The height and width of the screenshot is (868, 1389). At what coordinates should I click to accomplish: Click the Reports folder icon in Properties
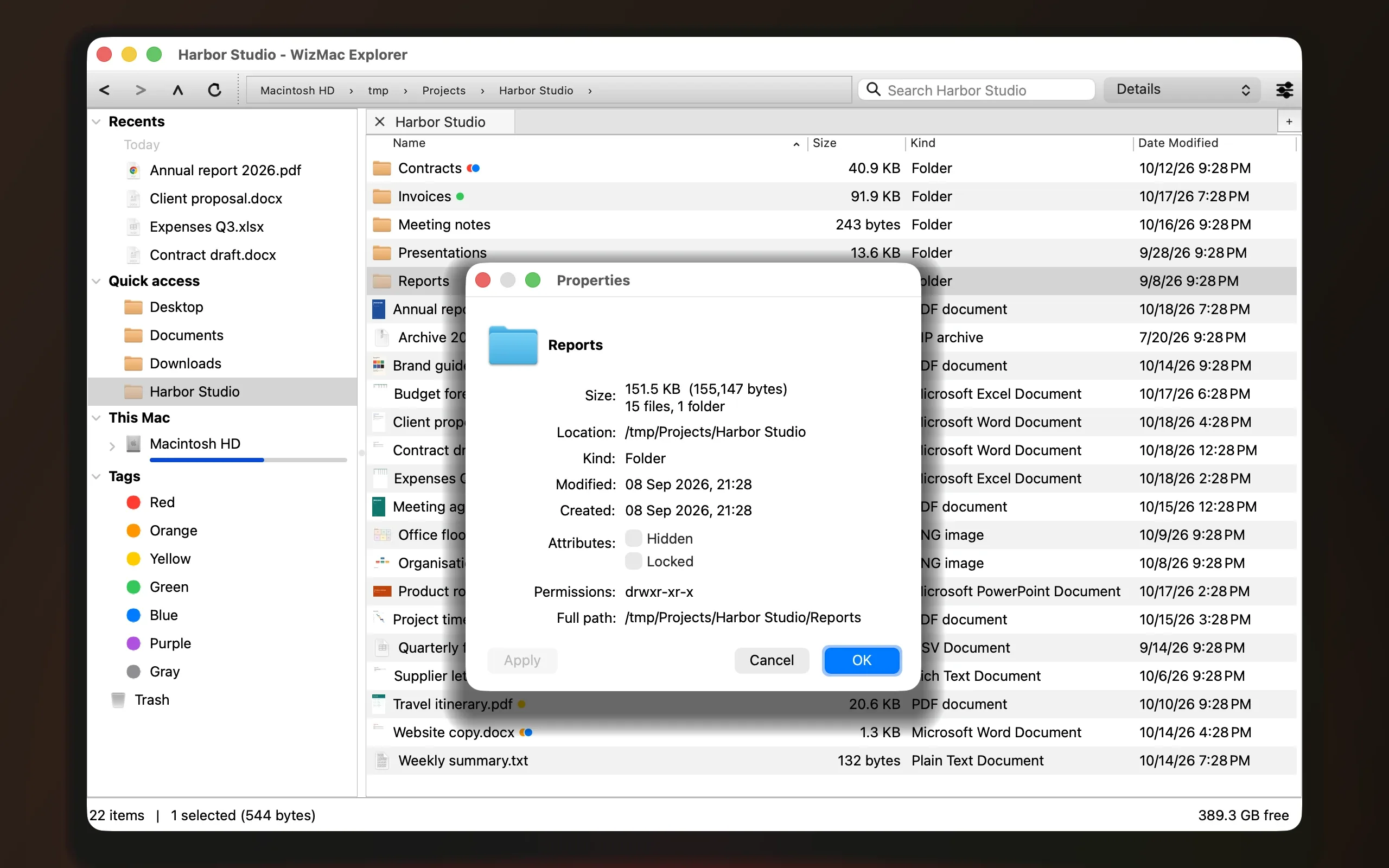(513, 345)
